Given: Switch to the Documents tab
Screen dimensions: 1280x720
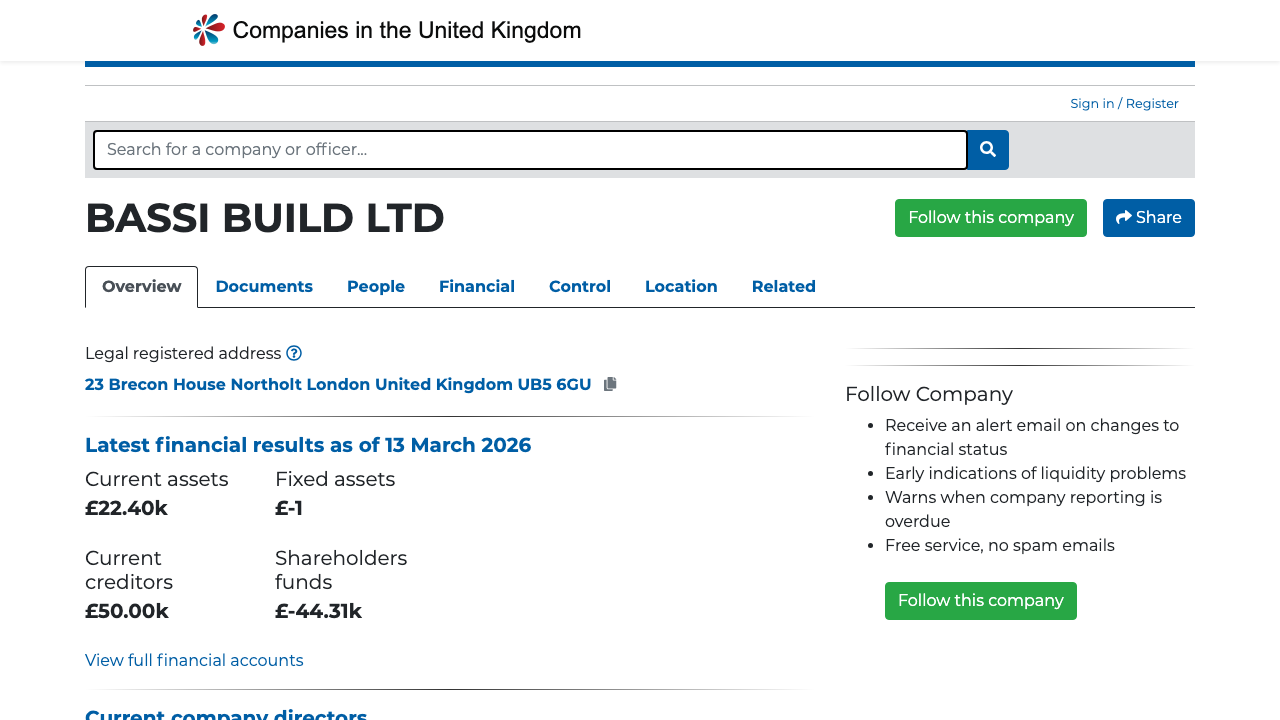Looking at the screenshot, I should coord(264,286).
